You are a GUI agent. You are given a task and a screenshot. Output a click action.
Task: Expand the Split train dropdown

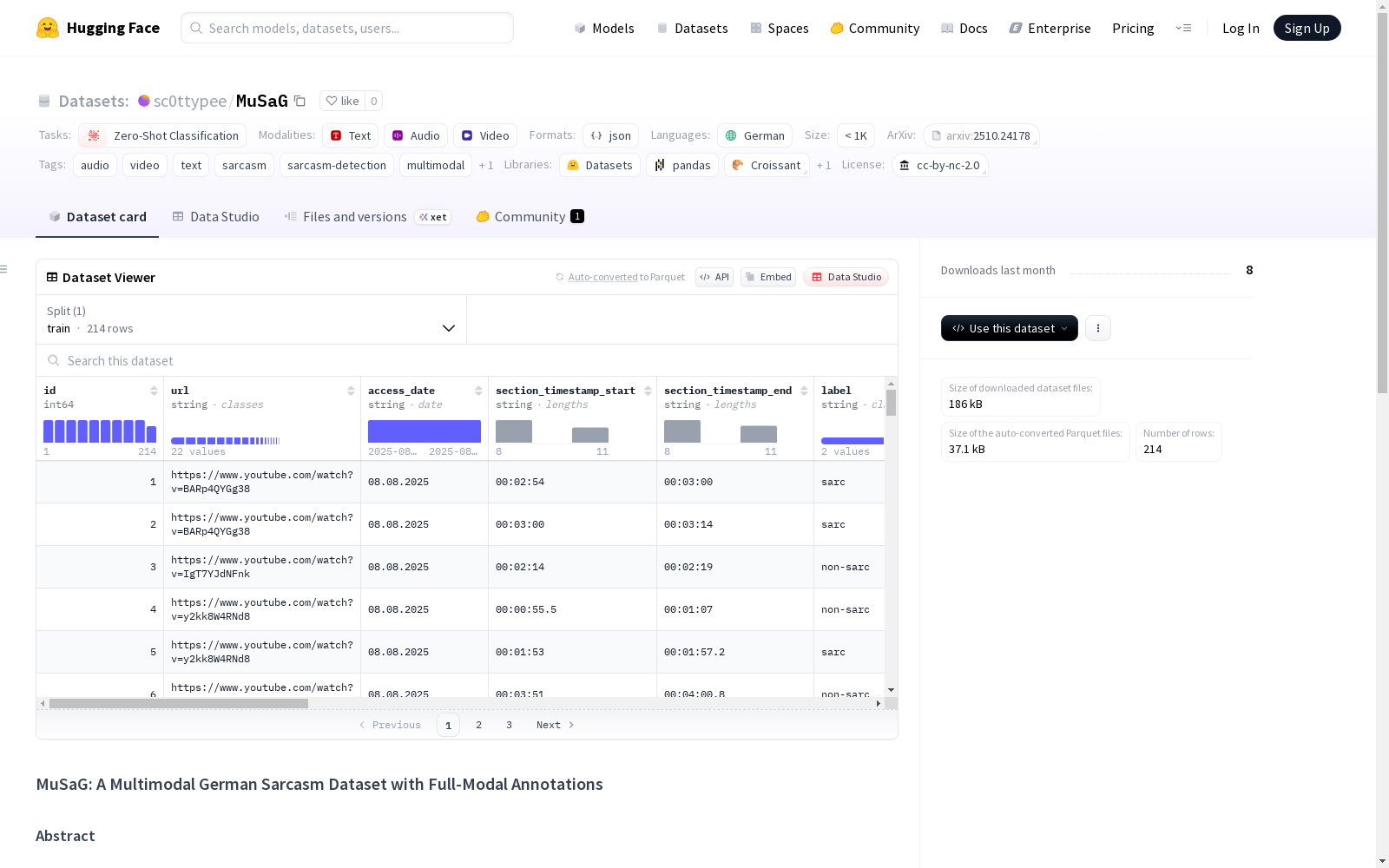click(x=252, y=319)
